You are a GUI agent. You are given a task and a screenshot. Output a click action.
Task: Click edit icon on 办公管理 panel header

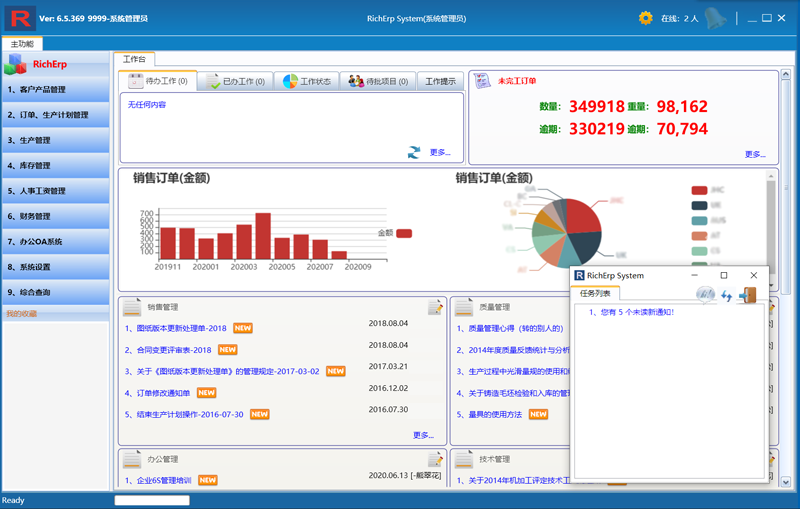tap(435, 459)
